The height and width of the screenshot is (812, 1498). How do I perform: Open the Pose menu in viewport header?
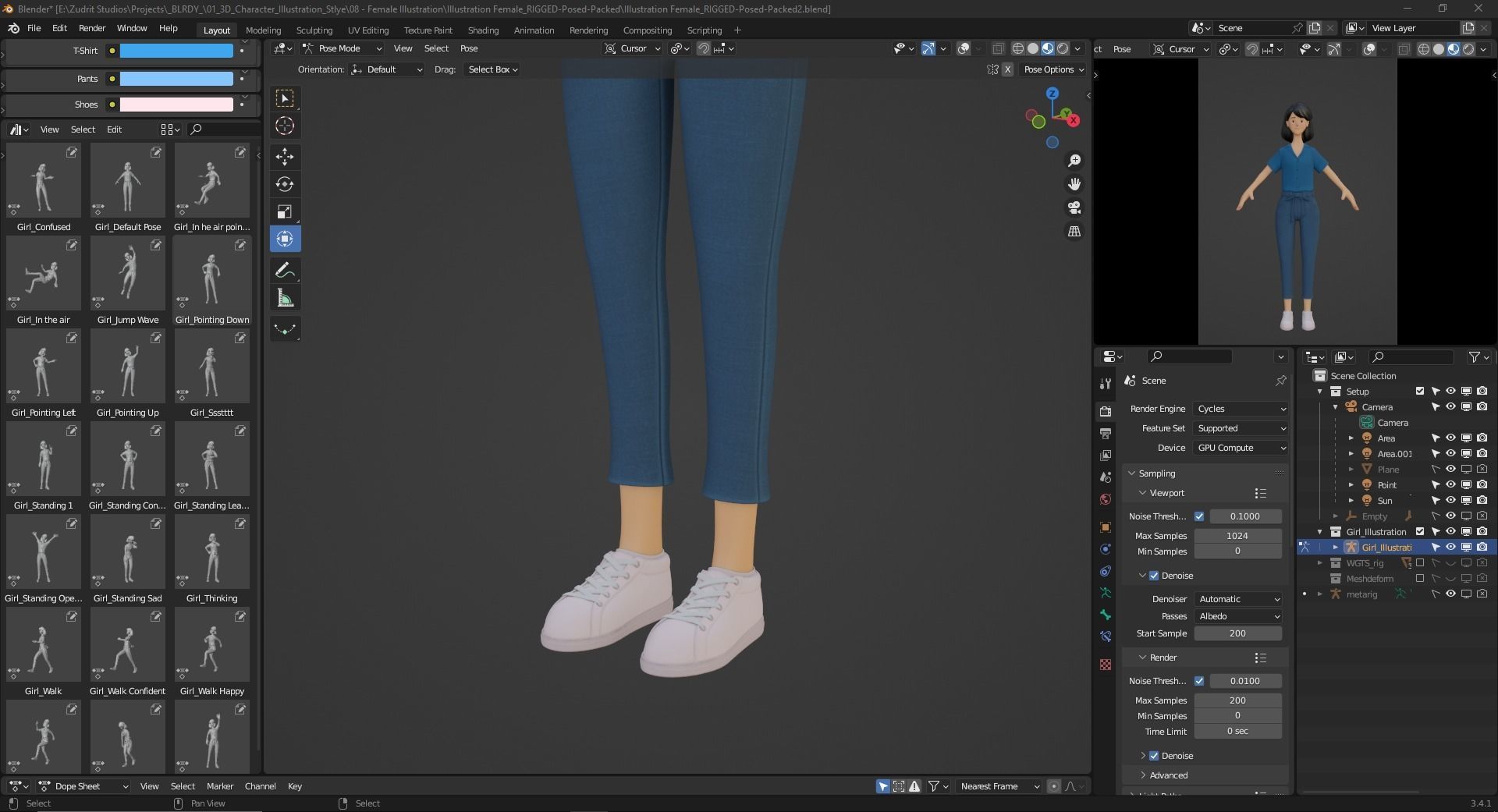[469, 48]
